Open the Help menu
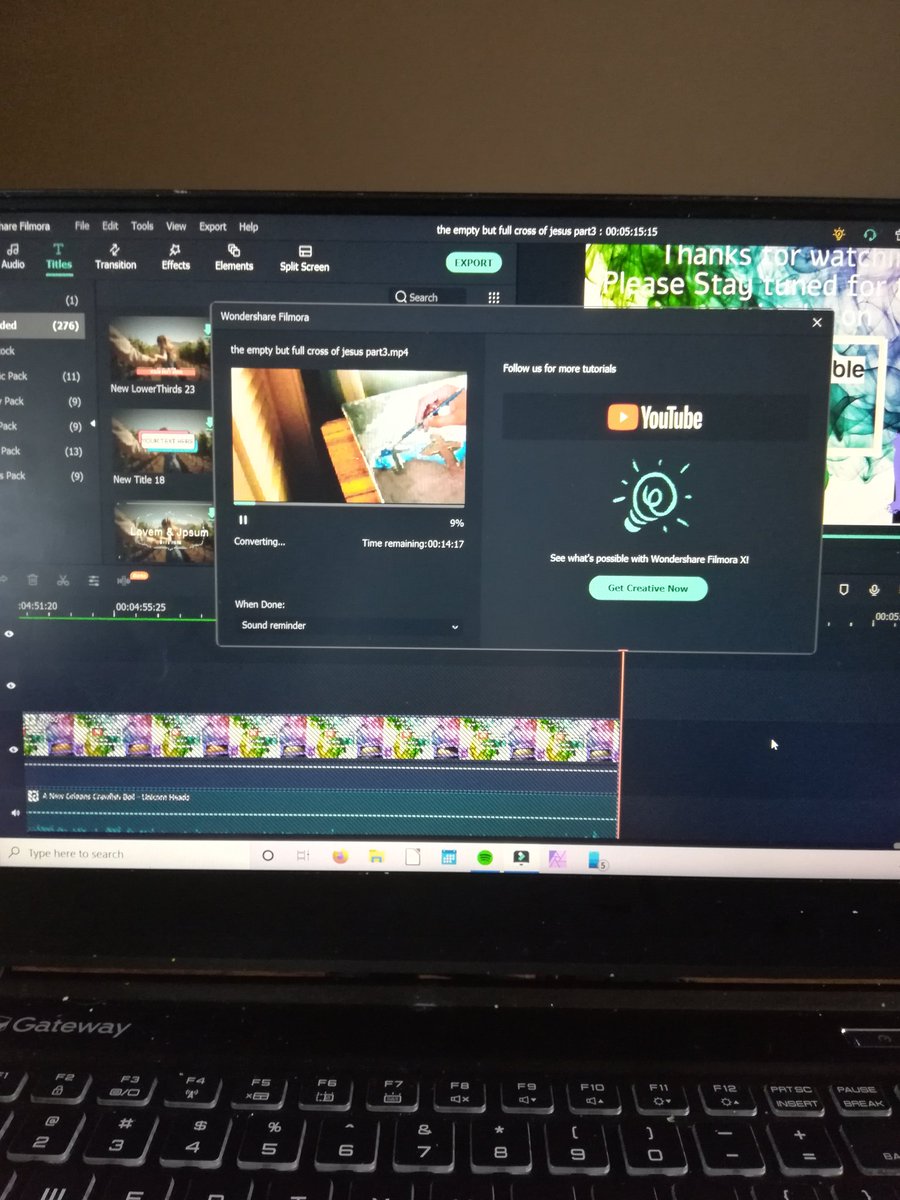900x1200 pixels. [248, 227]
